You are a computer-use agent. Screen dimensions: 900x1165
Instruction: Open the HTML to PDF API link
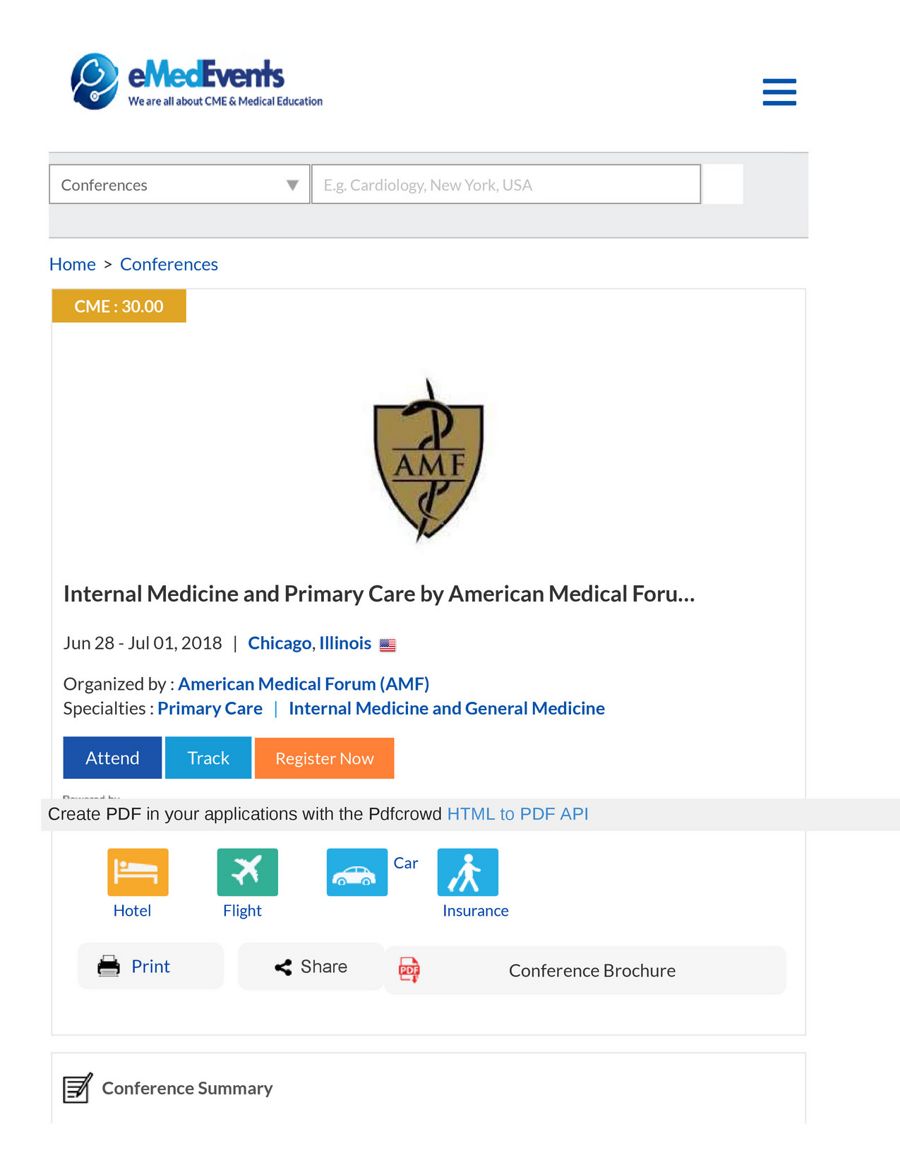pos(517,813)
